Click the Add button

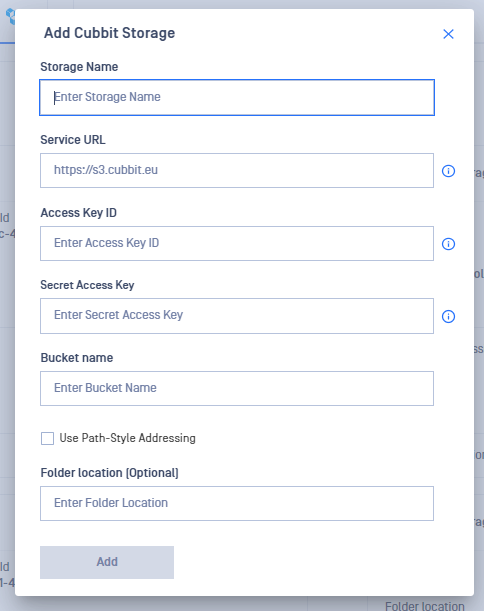[x=107, y=562]
